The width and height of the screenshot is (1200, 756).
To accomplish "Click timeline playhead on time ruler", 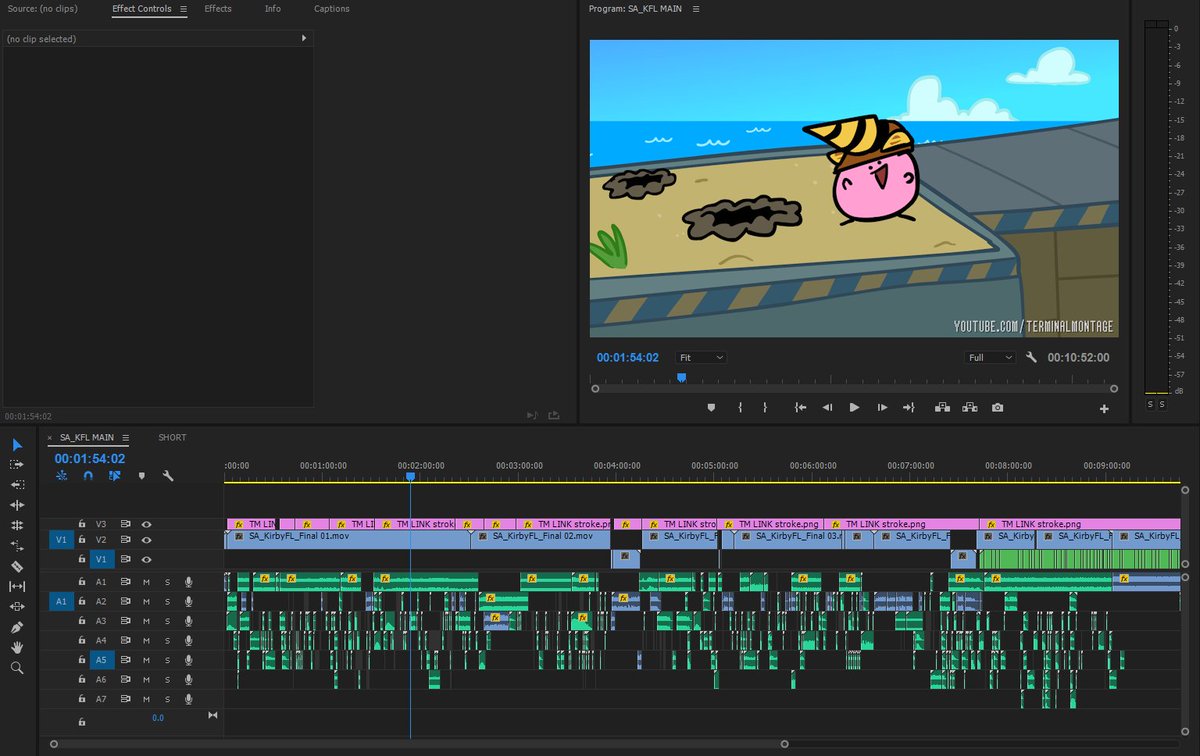I will coord(410,477).
